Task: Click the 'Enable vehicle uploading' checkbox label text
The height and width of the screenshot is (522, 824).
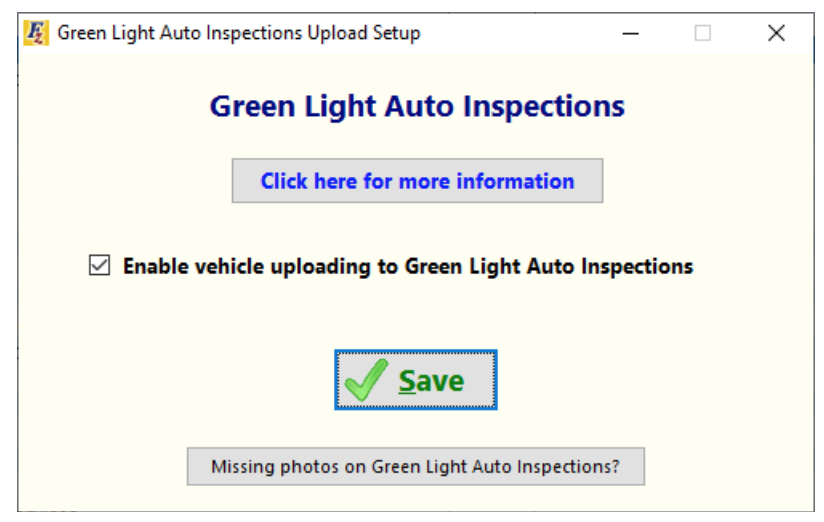Action: (407, 267)
